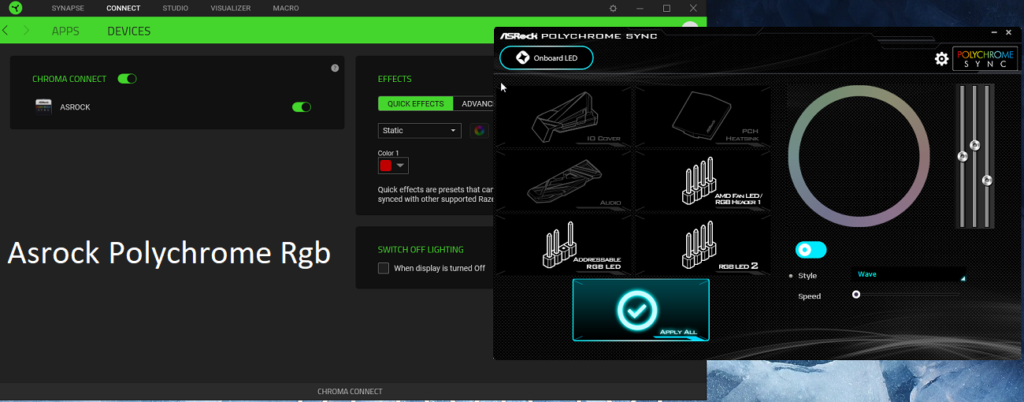Go back with the left arrow
This screenshot has width=1024, height=402.
point(5,31)
